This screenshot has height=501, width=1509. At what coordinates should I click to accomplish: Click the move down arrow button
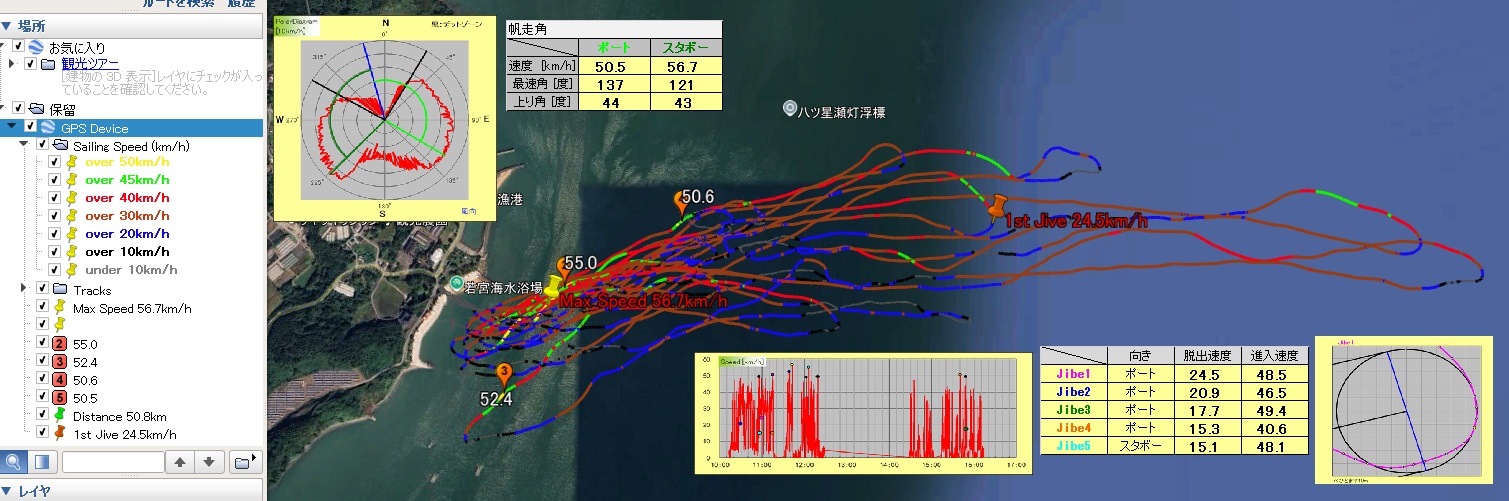pyautogui.click(x=208, y=462)
